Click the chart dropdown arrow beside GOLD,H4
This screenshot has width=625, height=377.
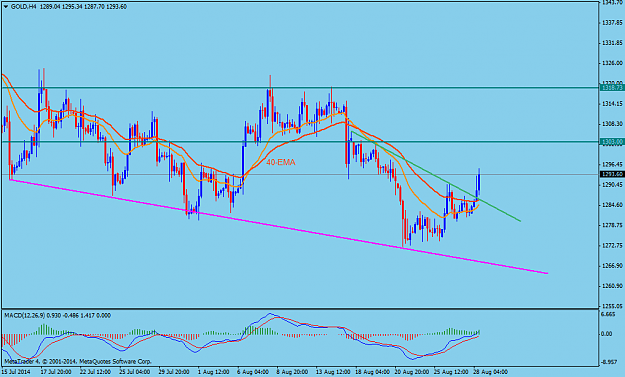click(x=6, y=7)
